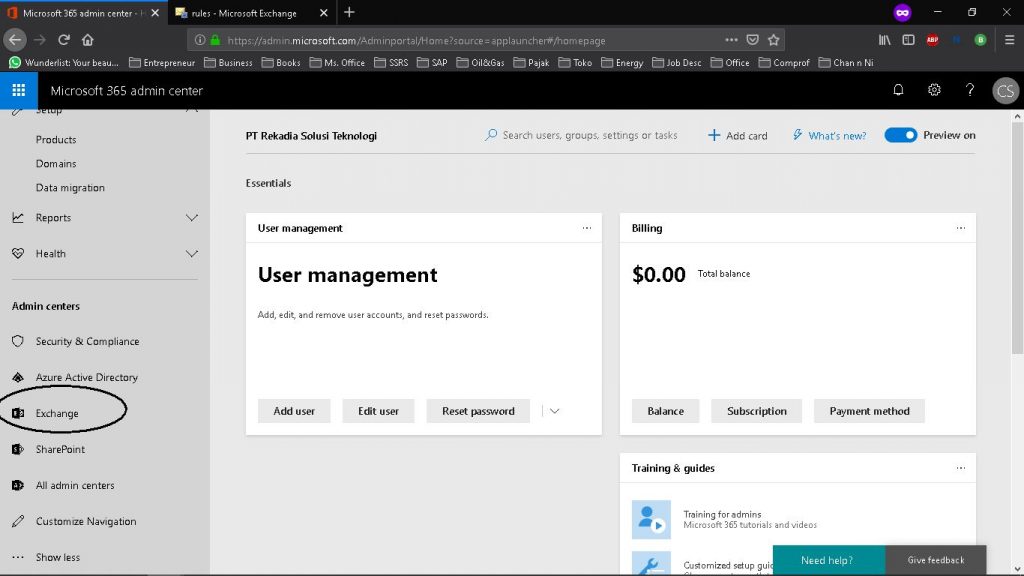Expand the Health navigation section
Viewport: 1024px width, 576px height.
(193, 254)
